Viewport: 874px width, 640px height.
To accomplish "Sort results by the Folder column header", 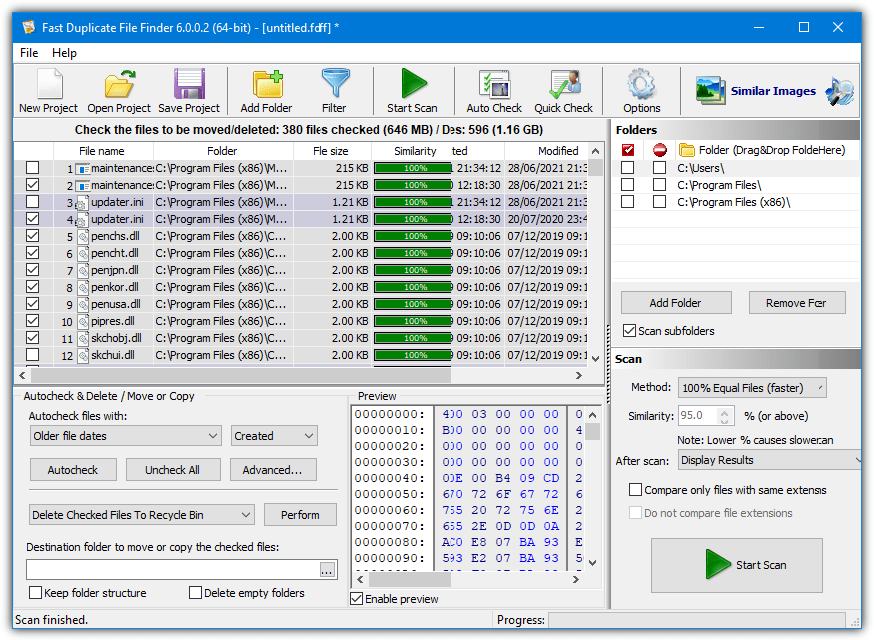I will (x=222, y=151).
